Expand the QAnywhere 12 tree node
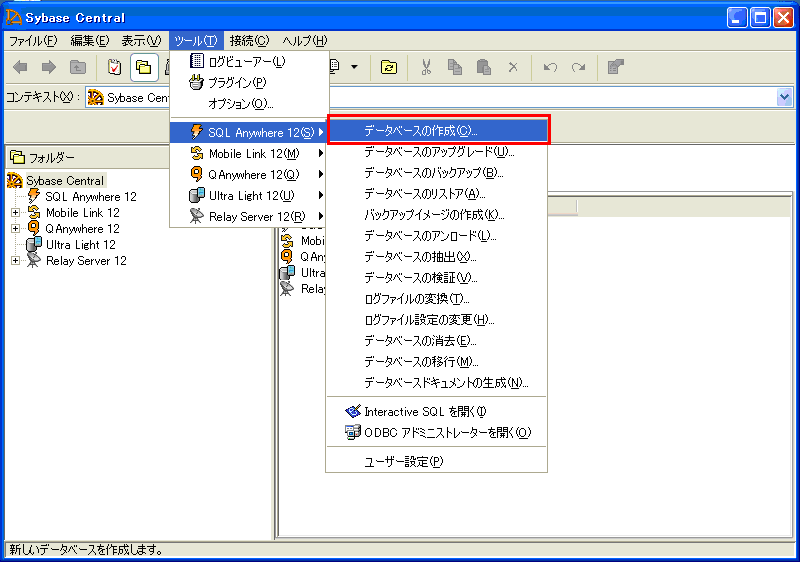Viewport: 800px width, 562px height. (15, 229)
